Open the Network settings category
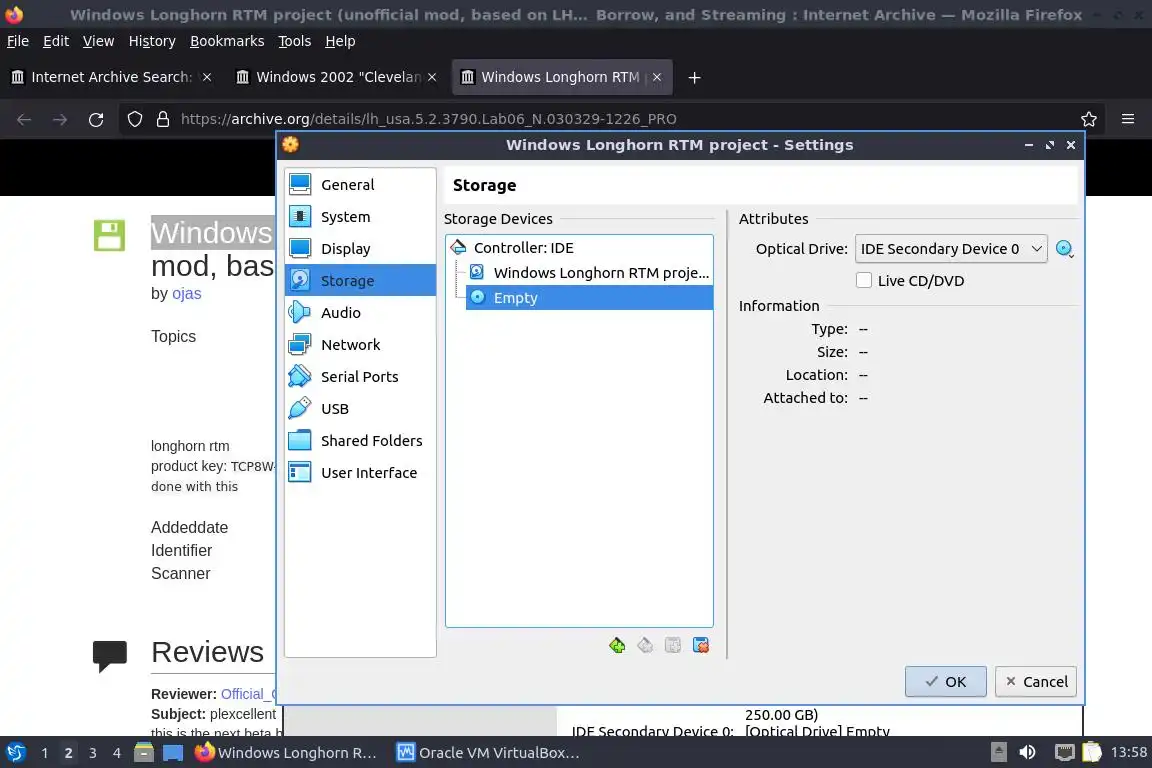The width and height of the screenshot is (1152, 768). pos(360,345)
